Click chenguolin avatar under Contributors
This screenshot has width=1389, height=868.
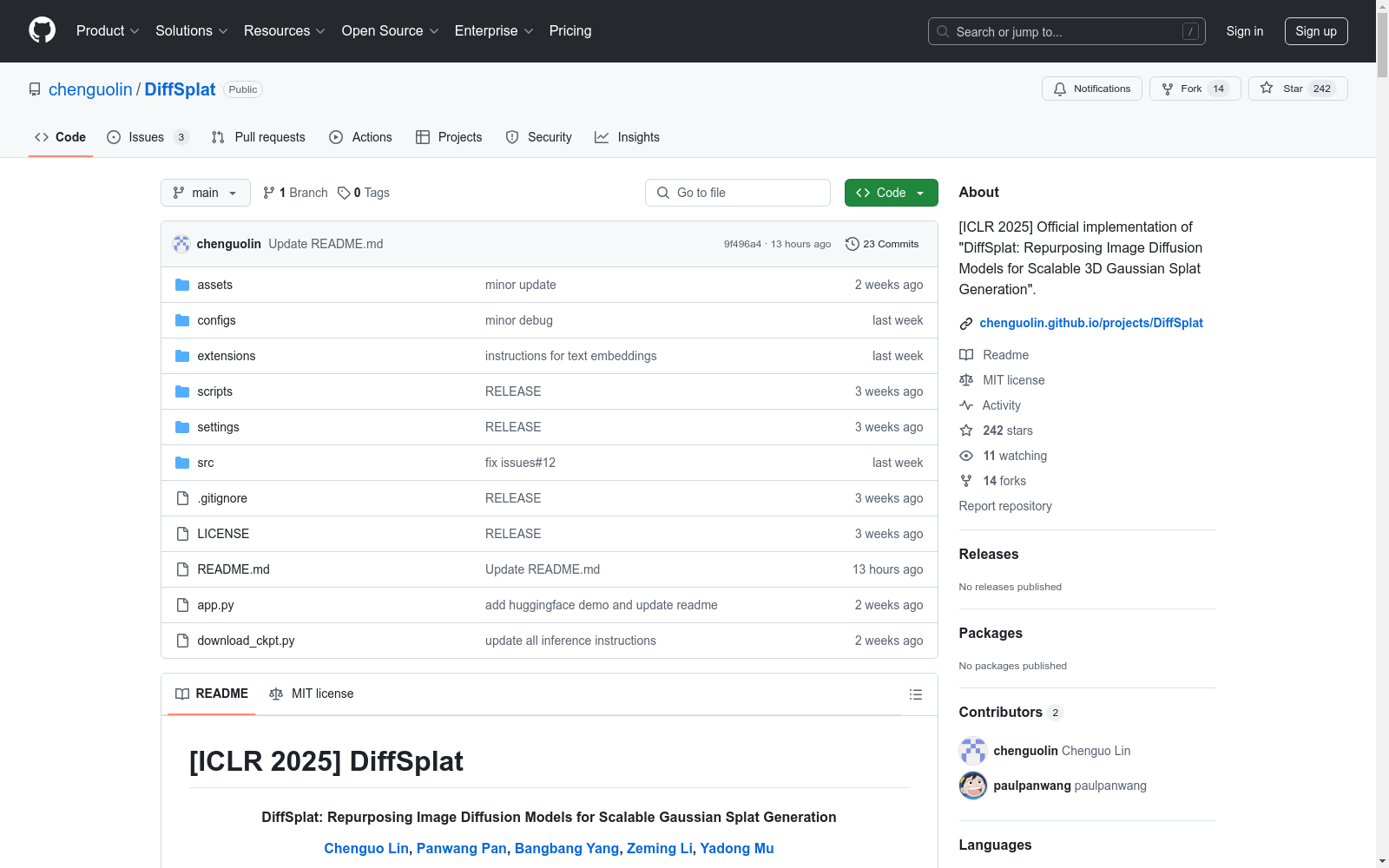click(x=973, y=751)
